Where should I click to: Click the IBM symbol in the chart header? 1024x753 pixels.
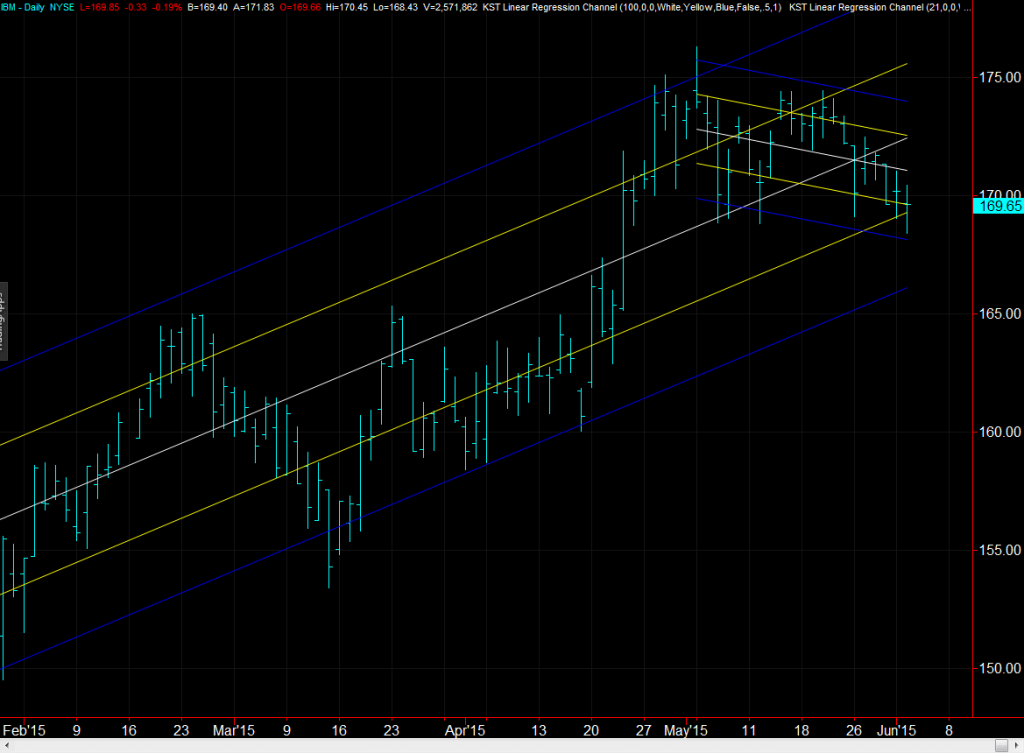click(8, 7)
